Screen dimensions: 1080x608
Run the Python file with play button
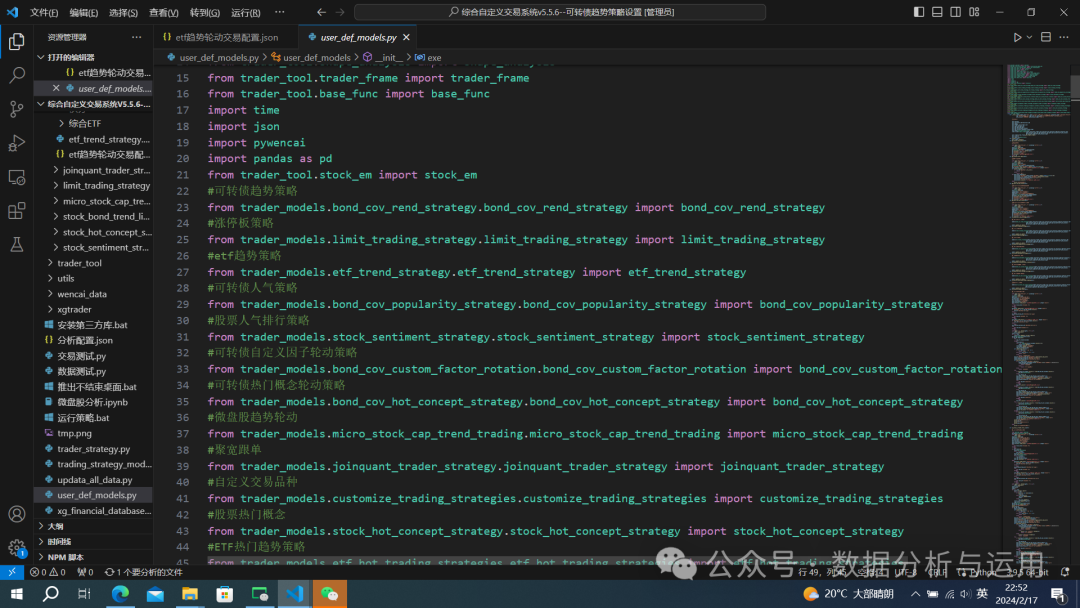(x=1017, y=37)
